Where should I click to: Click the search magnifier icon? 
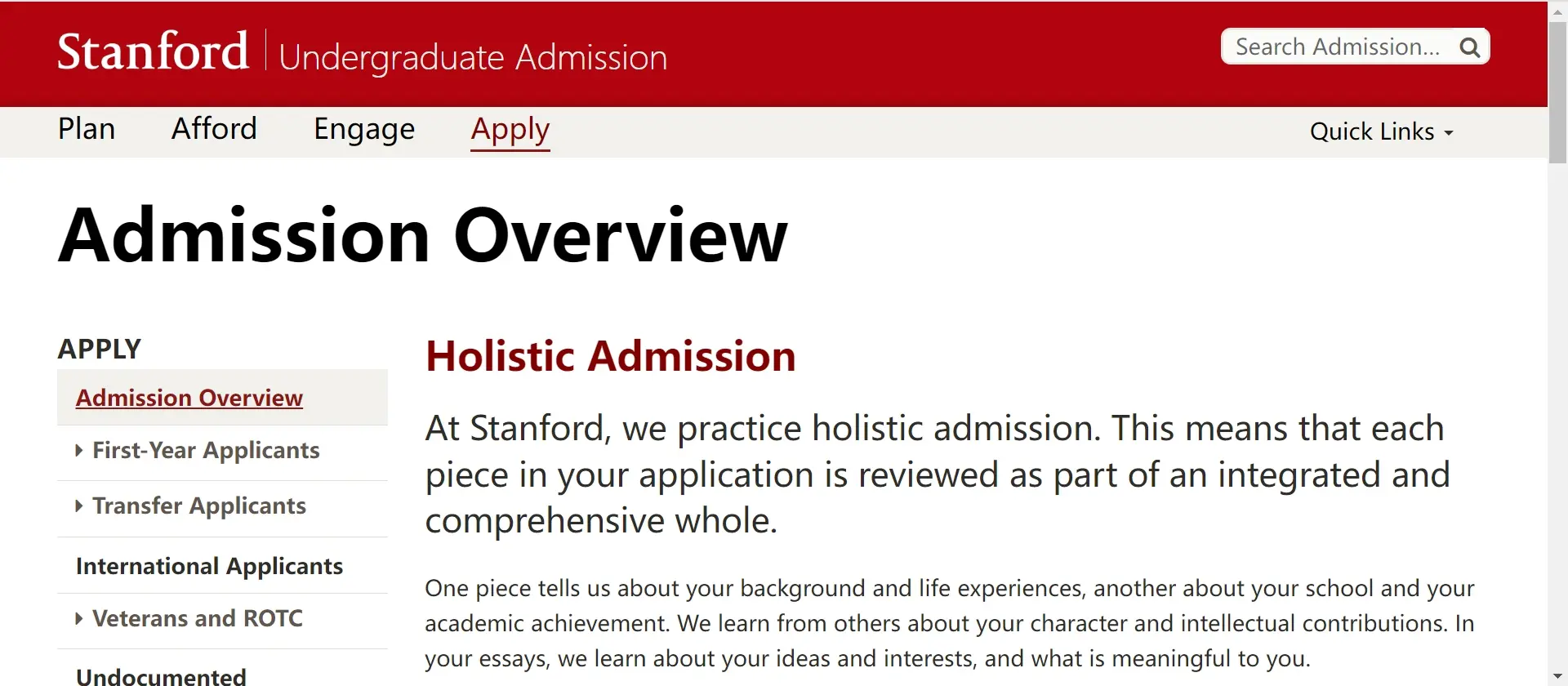pyautogui.click(x=1470, y=47)
